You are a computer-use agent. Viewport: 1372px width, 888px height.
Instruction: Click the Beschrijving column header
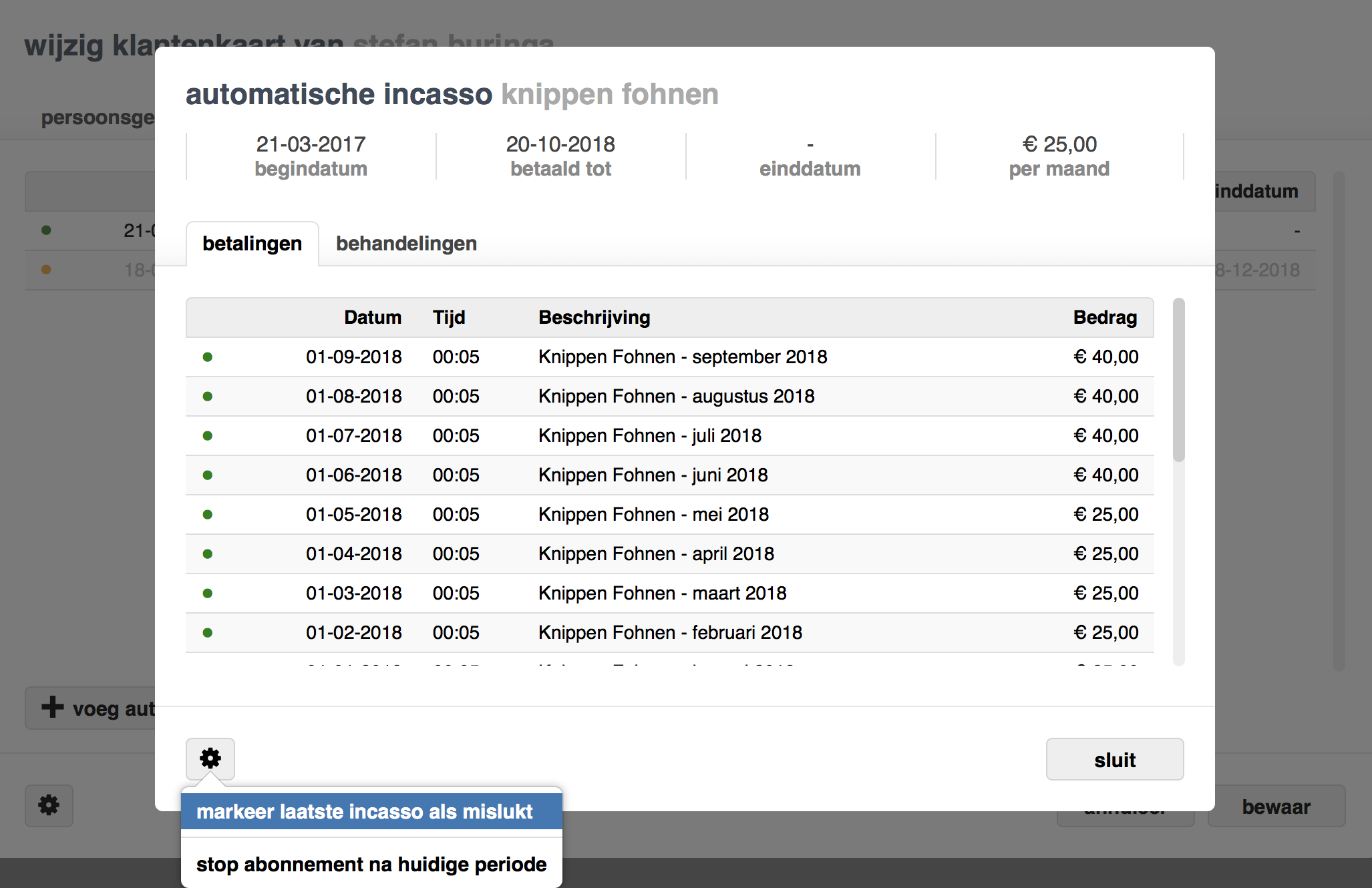[594, 317]
